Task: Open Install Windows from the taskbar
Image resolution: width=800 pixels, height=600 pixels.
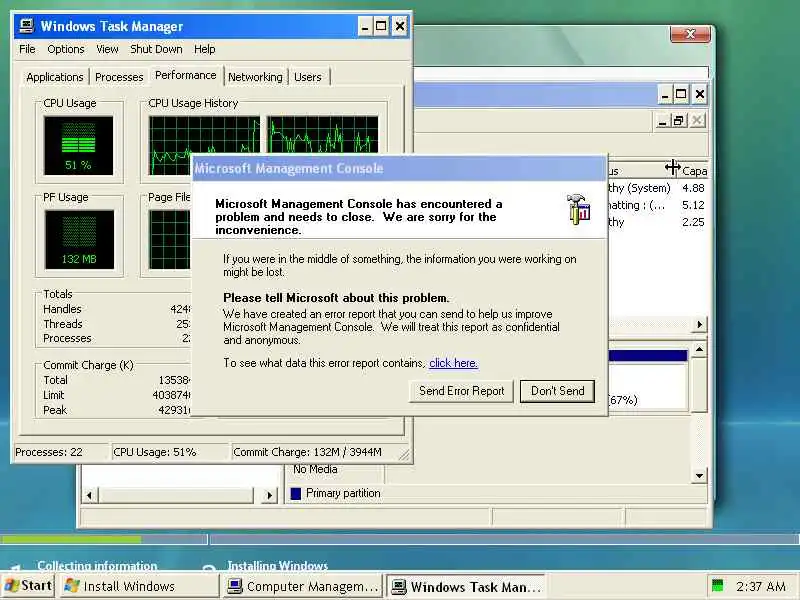Action: 139,586
